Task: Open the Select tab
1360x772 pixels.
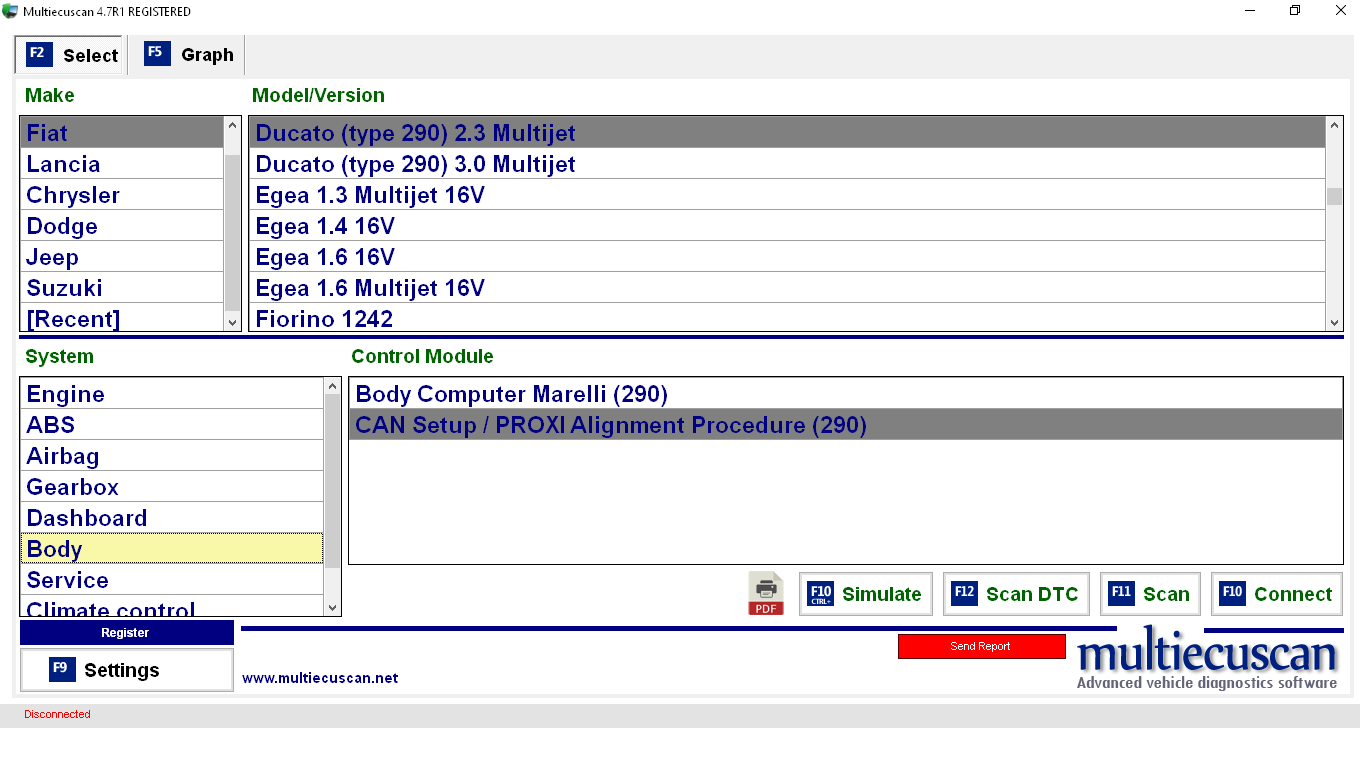Action: pyautogui.click(x=71, y=55)
